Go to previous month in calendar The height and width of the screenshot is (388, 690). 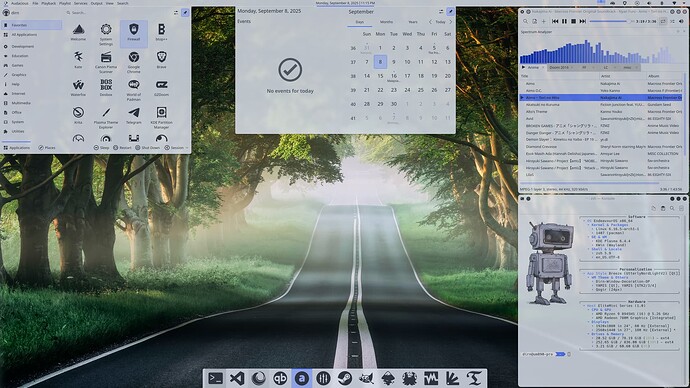430,22
